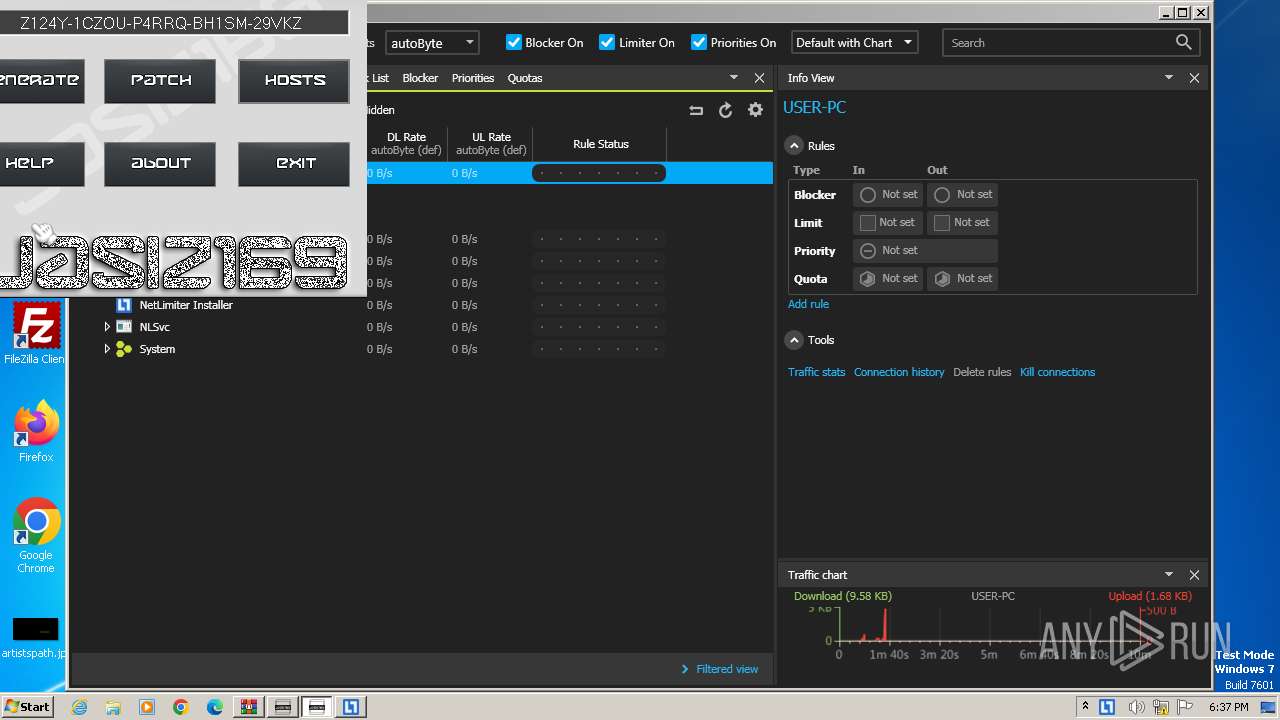Click the Patch button in keygen
Viewport: 1280px width, 720px height.
coord(160,81)
